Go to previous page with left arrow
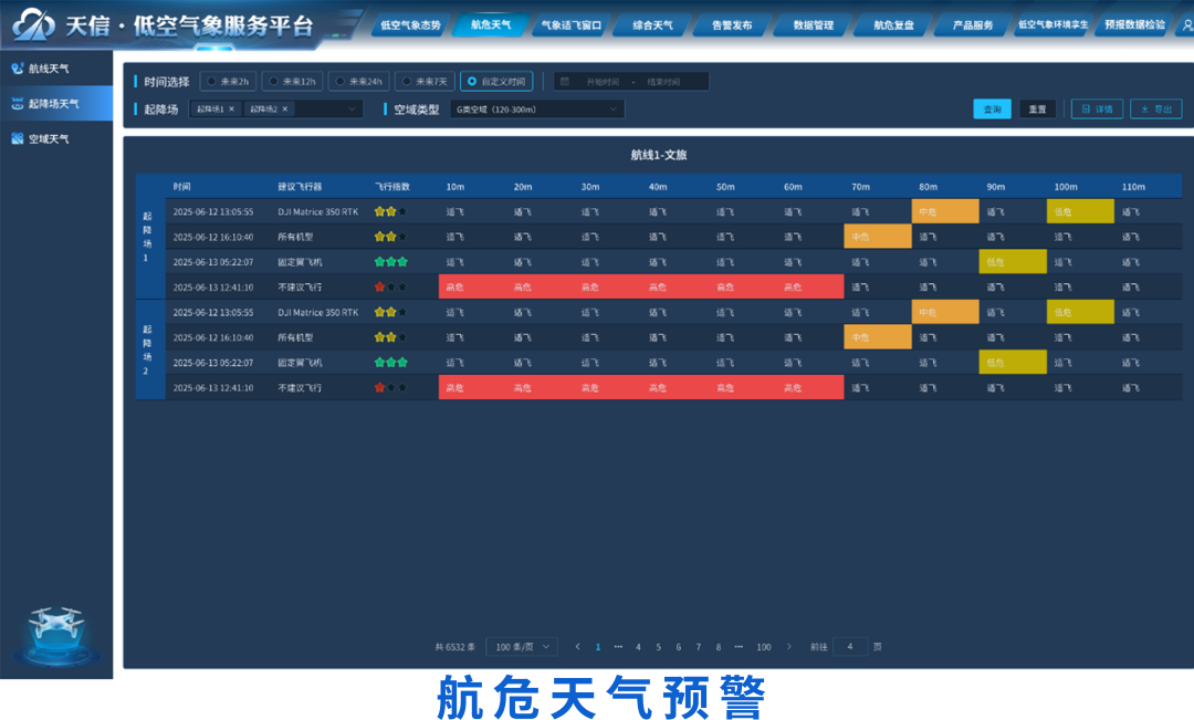 point(577,647)
